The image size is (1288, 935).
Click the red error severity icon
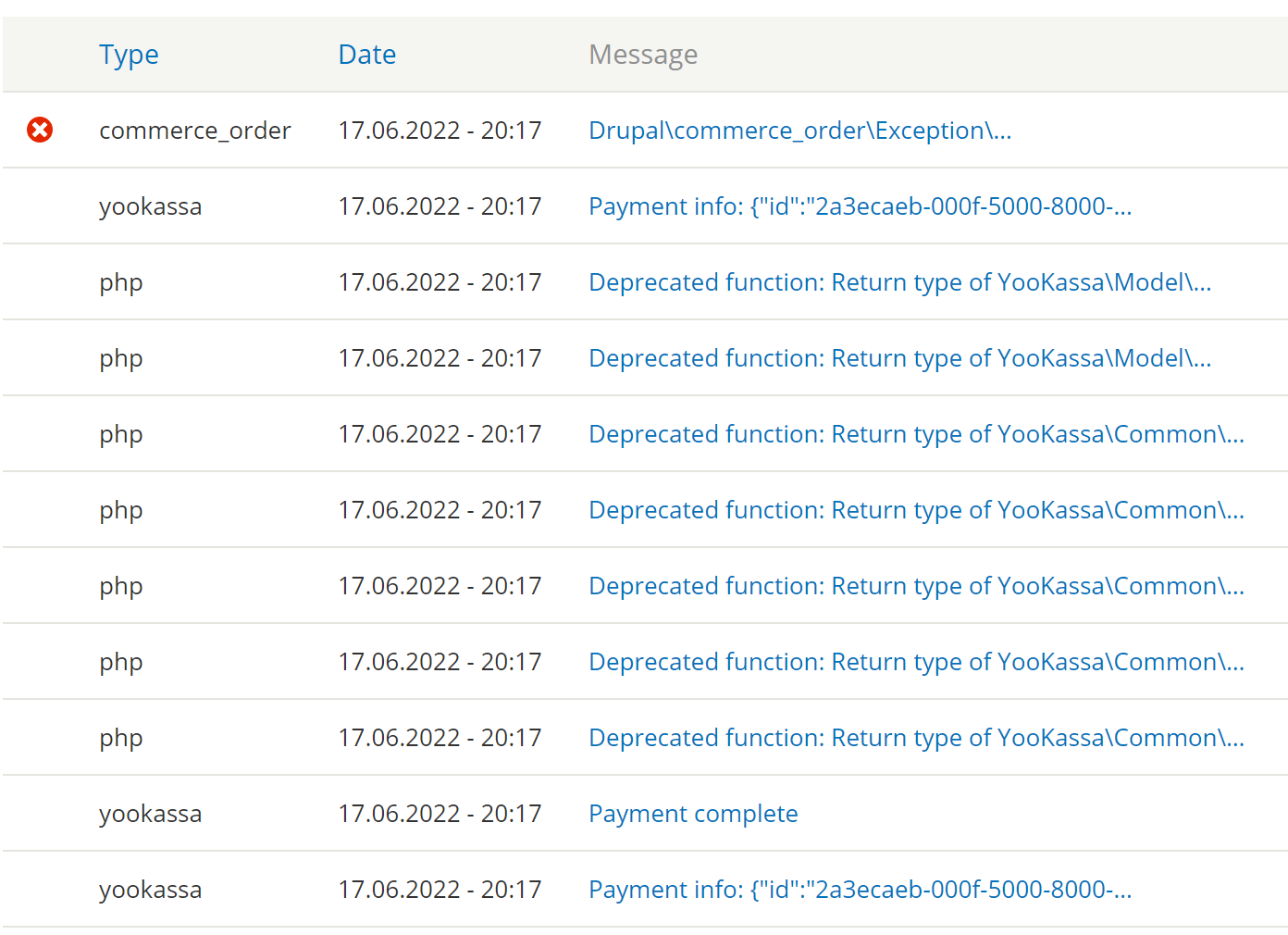click(39, 130)
